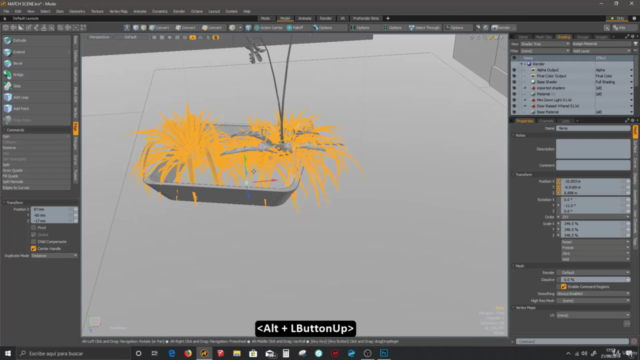
Task: Collapse the Render tree node
Action: (521, 64)
